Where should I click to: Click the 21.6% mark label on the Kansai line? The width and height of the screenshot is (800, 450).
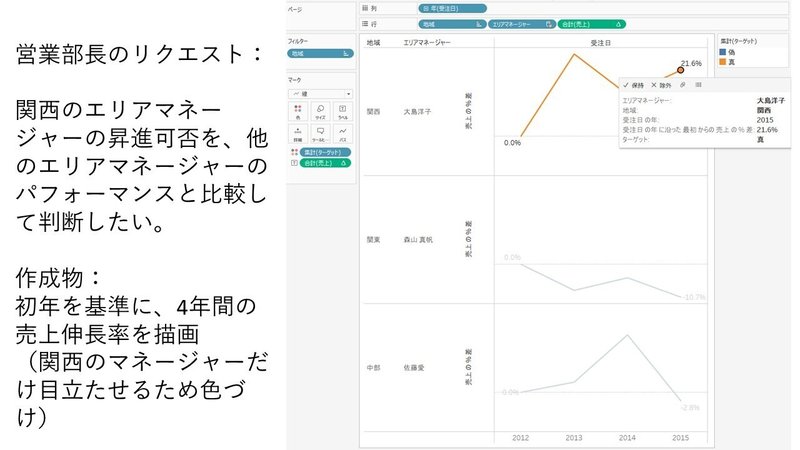pyautogui.click(x=691, y=63)
